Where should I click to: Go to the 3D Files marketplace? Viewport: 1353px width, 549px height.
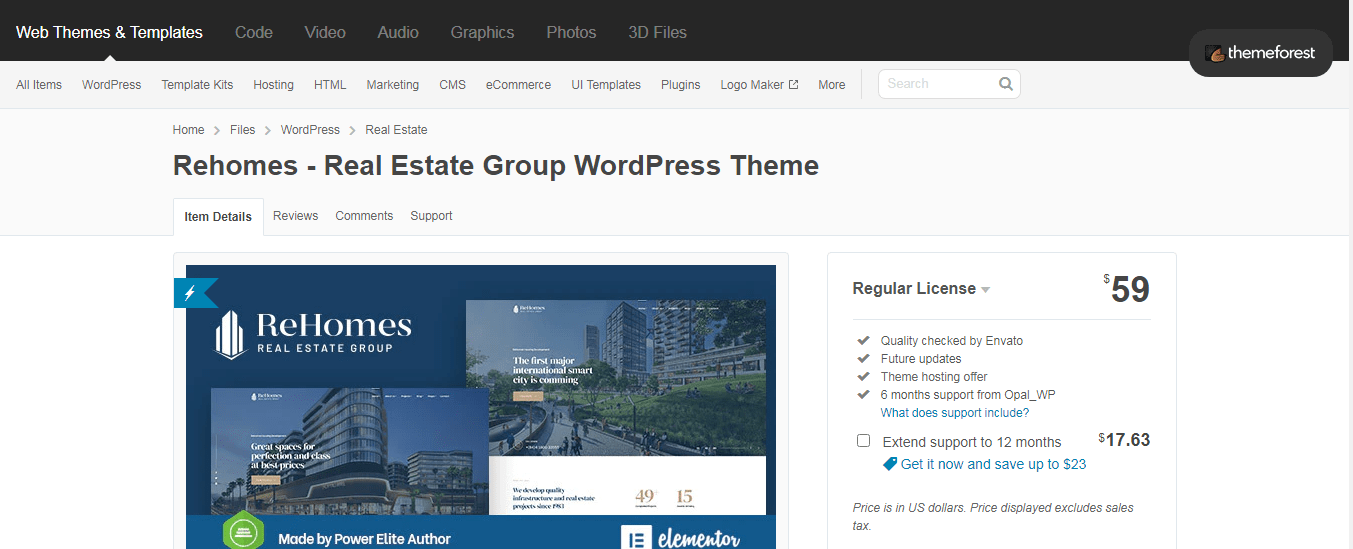[x=657, y=32]
